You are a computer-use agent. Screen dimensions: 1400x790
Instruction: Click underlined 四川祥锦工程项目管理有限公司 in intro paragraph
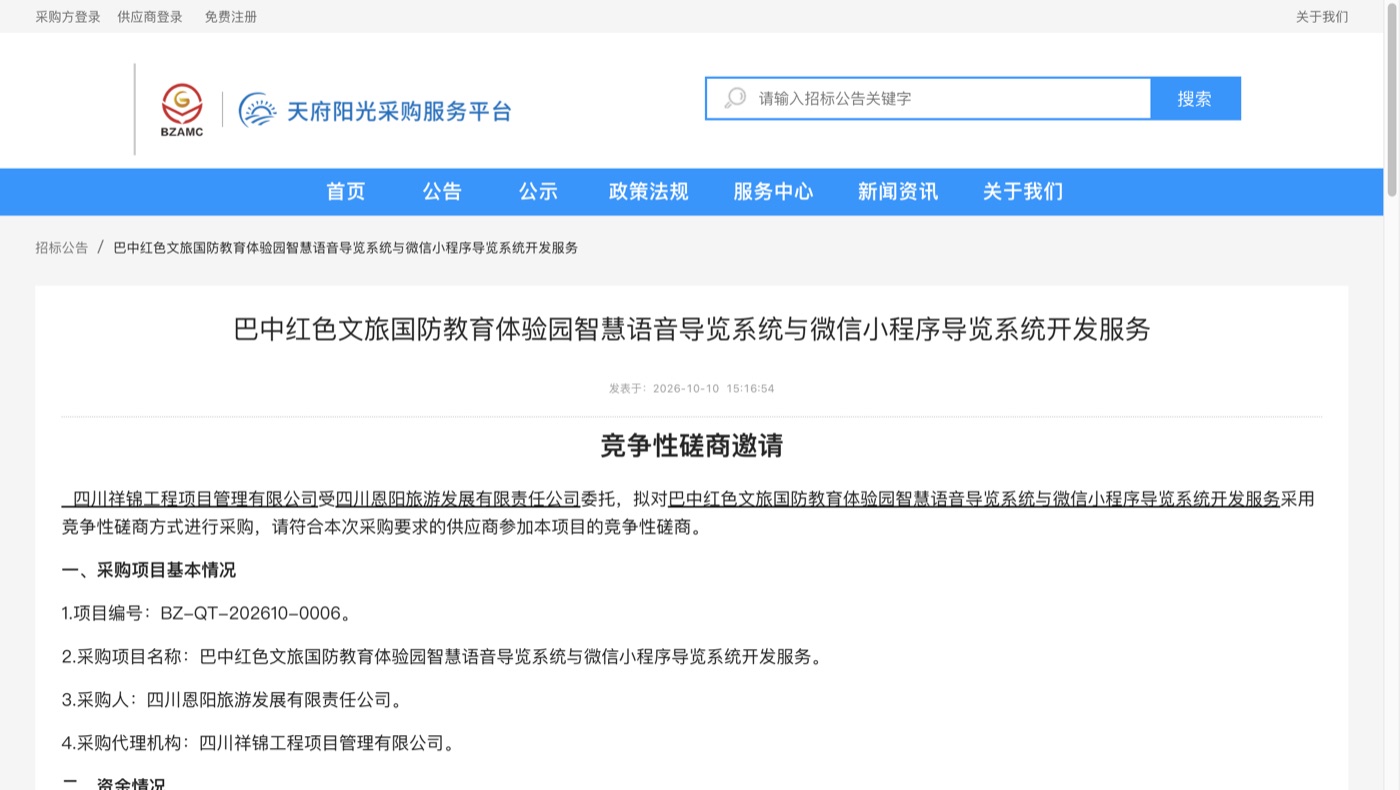pyautogui.click(x=196, y=498)
